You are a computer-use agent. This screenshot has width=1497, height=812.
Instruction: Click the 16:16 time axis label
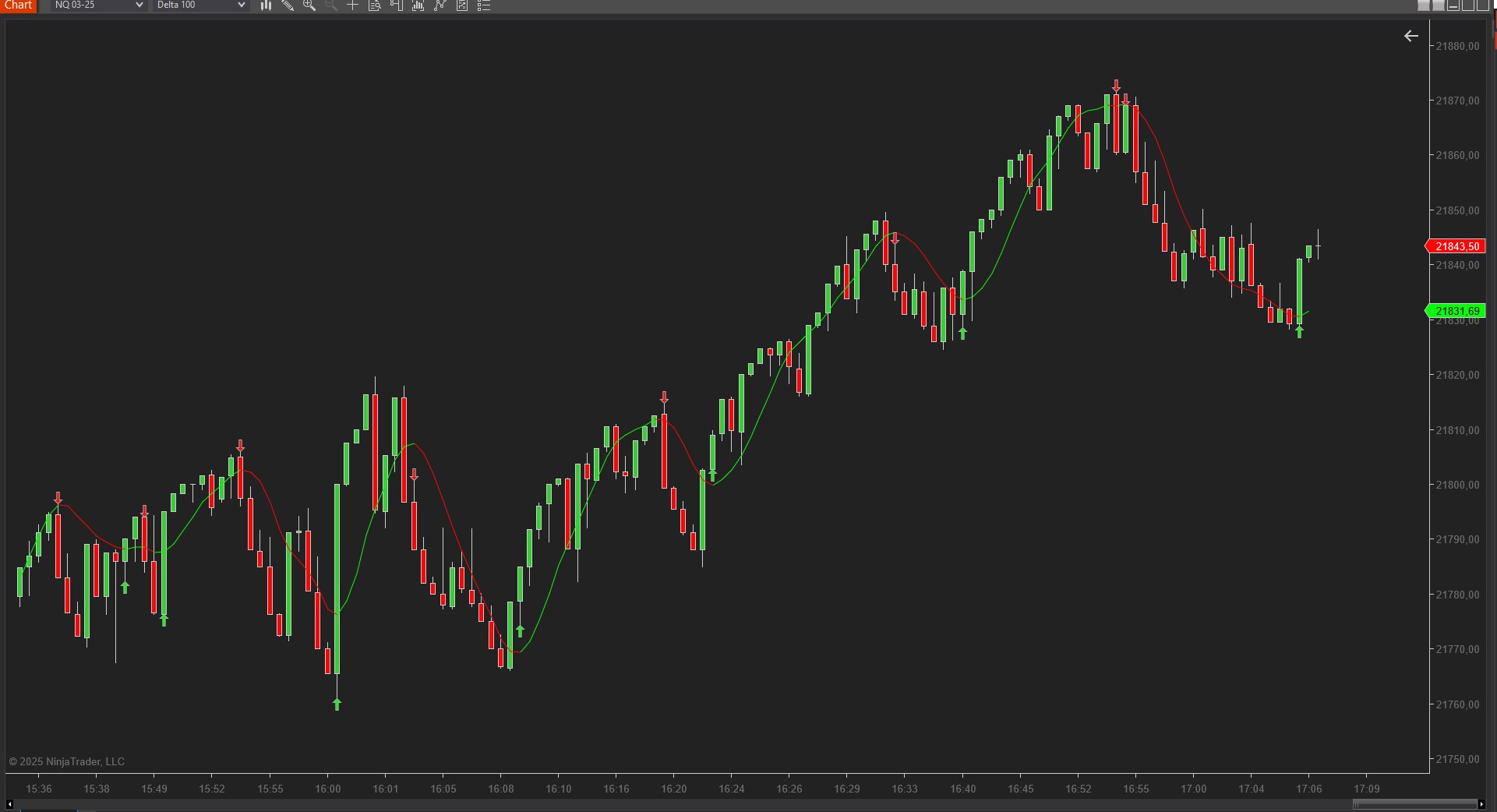pyautogui.click(x=616, y=789)
